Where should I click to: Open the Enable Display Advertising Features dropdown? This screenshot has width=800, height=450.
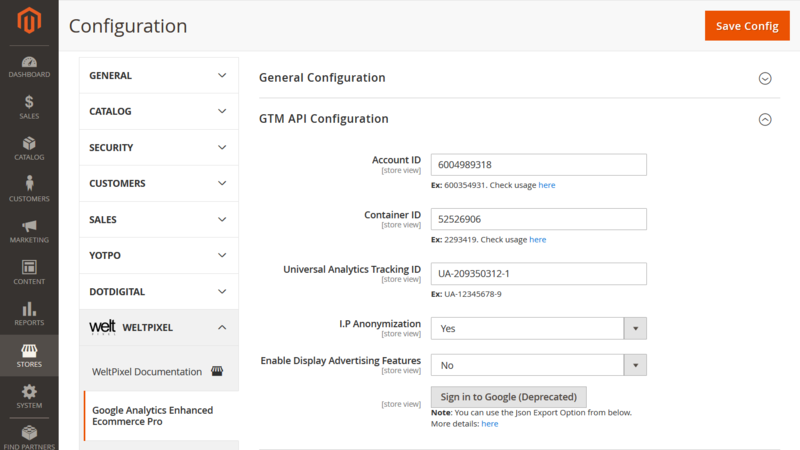pos(538,365)
